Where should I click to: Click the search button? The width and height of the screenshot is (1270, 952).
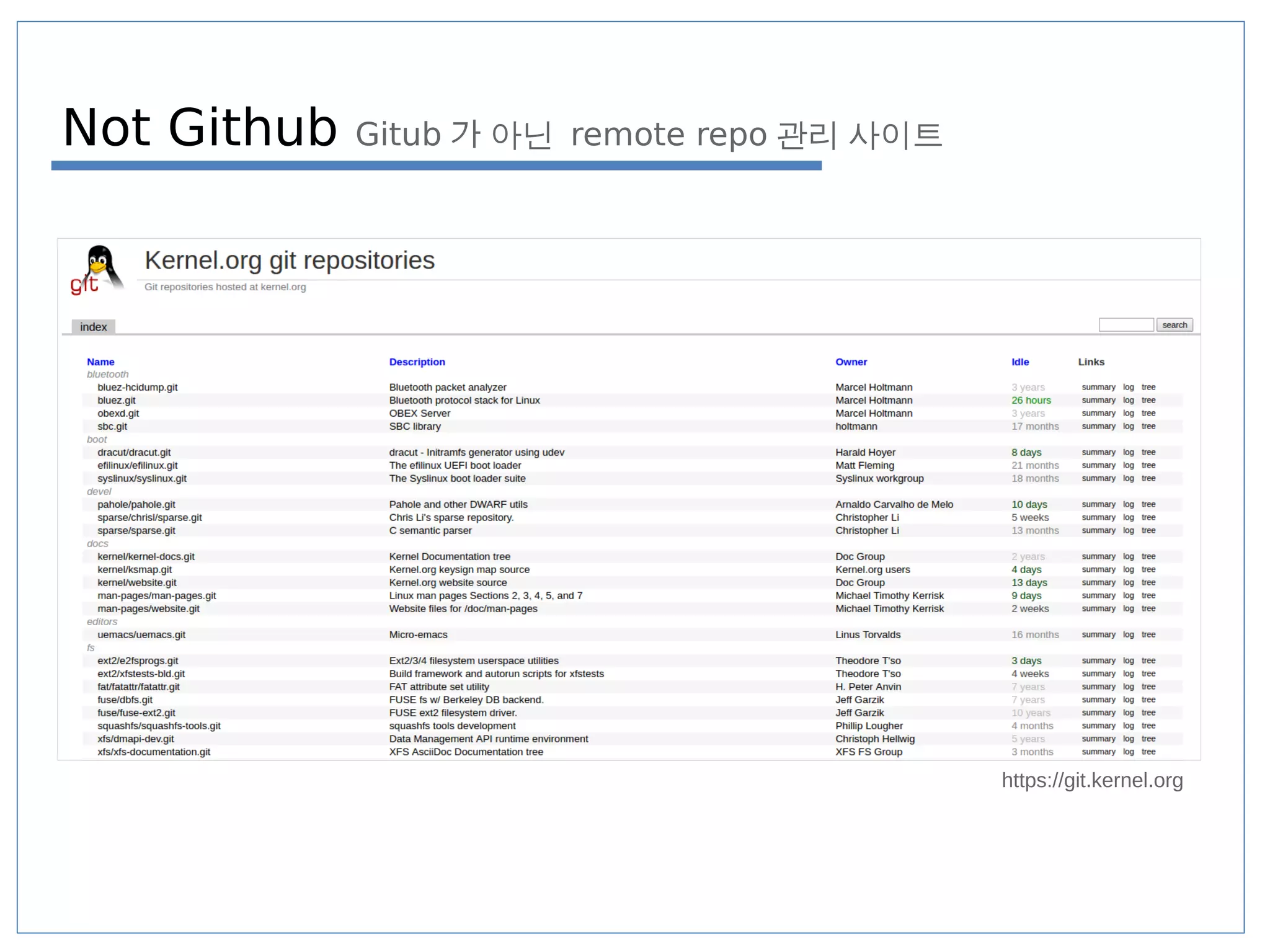pos(1175,325)
